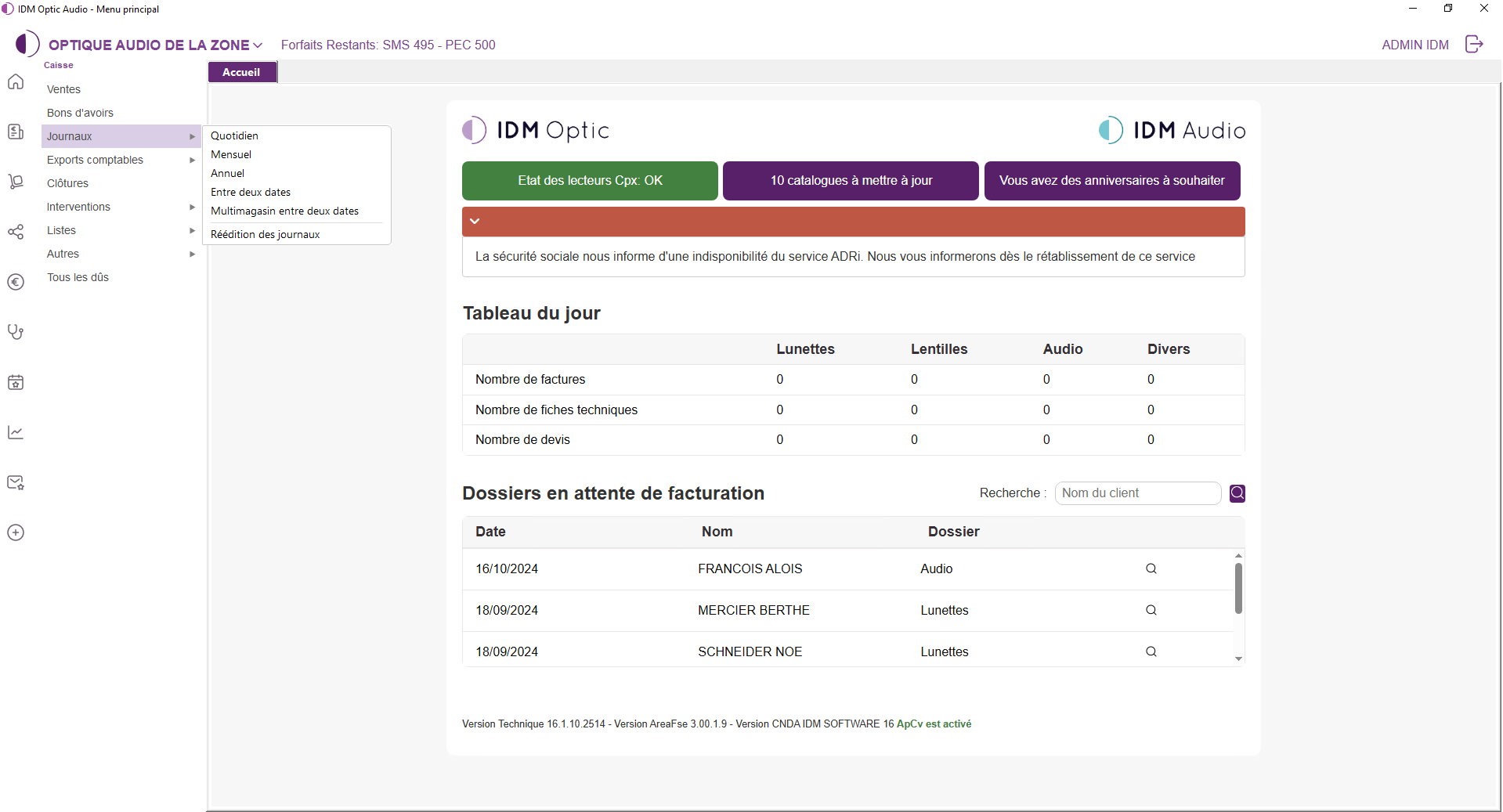Screen dimensions: 1503x812
Task: Expand the OPTIQUE AUDIO DE LA ZONE selector
Action: 258,45
